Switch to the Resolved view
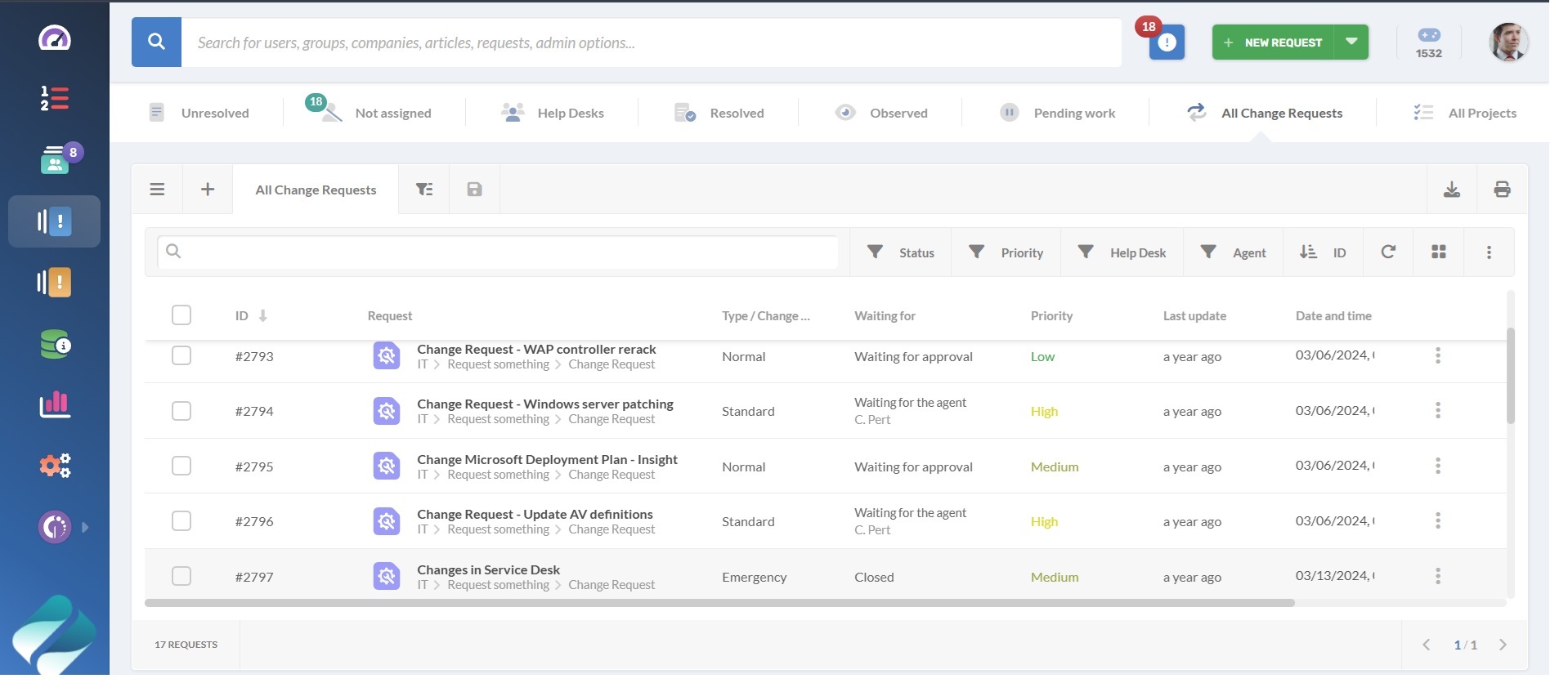 point(719,113)
